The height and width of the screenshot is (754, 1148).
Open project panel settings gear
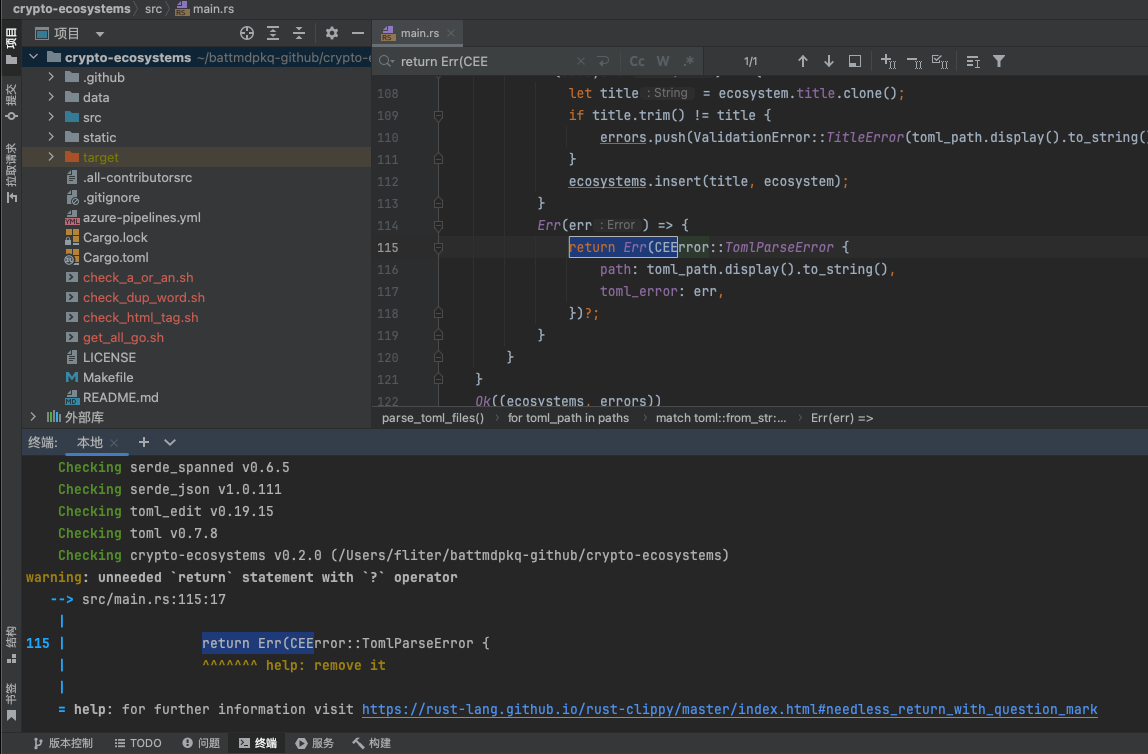coord(332,33)
